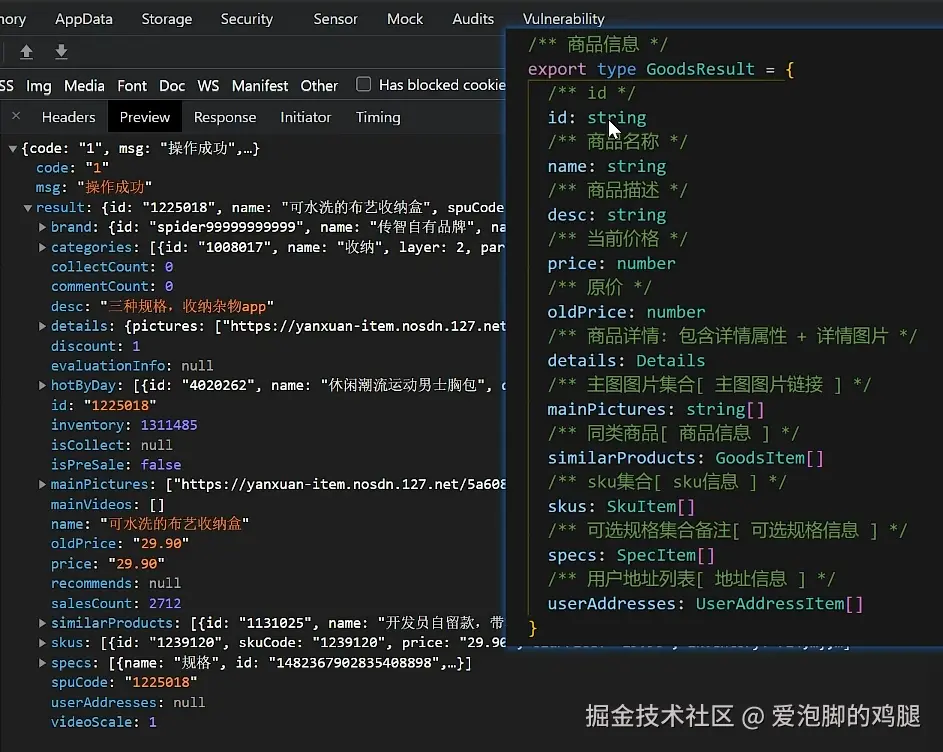This screenshot has width=943, height=752.
Task: Click the discount: 1 row
Action: coord(96,346)
